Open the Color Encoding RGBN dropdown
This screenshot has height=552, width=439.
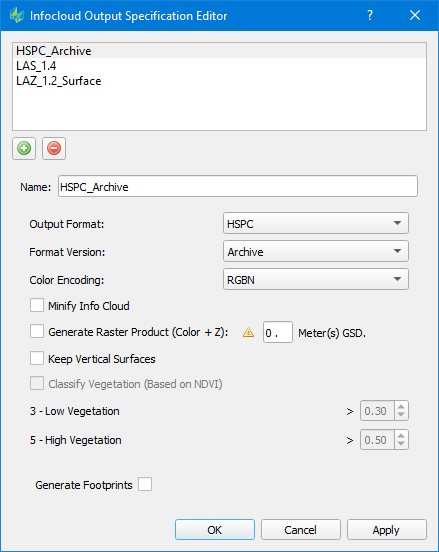click(x=316, y=280)
